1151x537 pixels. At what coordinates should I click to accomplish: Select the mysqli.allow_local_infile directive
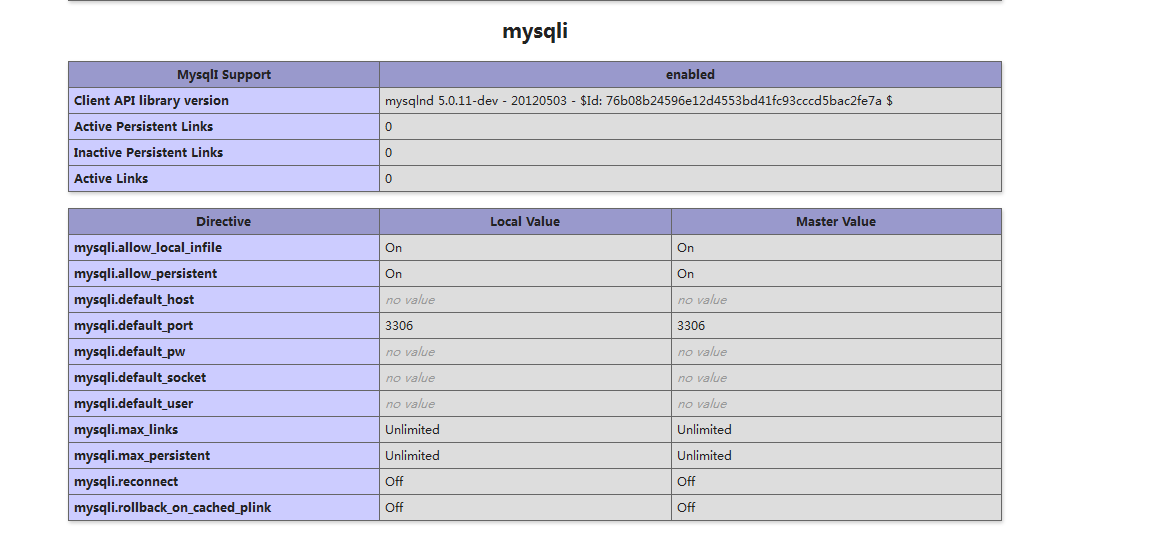point(148,248)
